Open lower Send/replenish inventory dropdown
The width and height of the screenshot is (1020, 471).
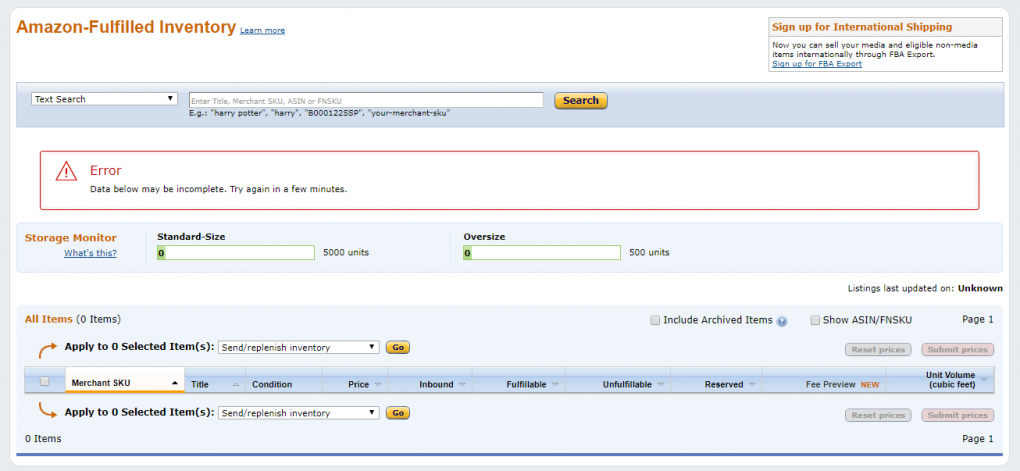[299, 413]
